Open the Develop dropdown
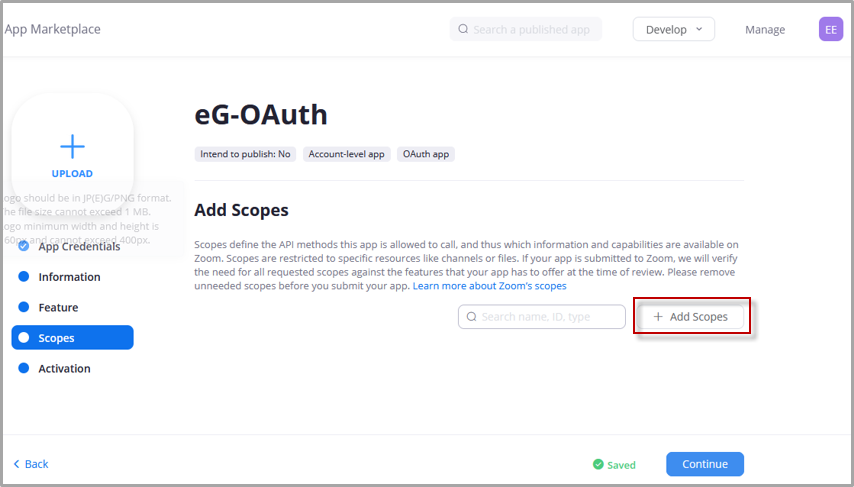This screenshot has height=487, width=854. tap(674, 29)
